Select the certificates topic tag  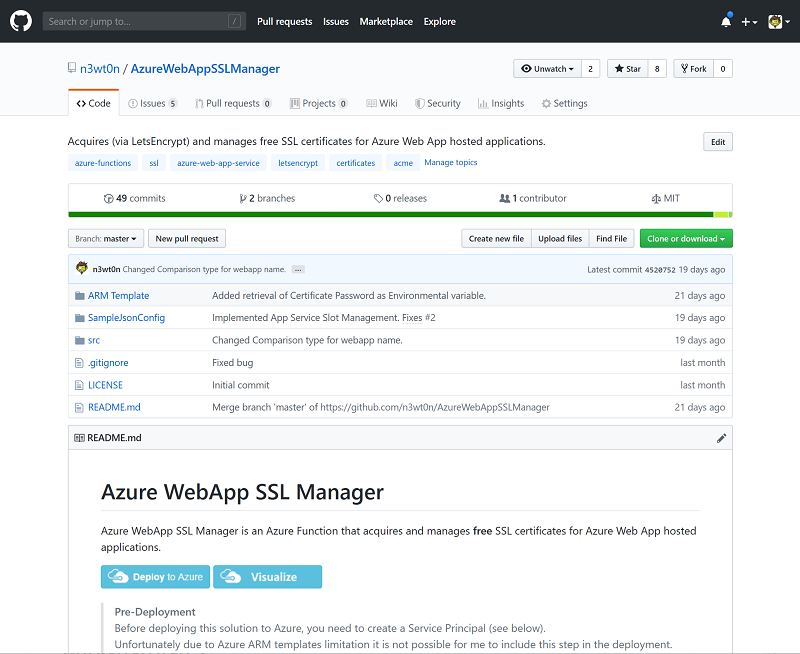(x=356, y=163)
